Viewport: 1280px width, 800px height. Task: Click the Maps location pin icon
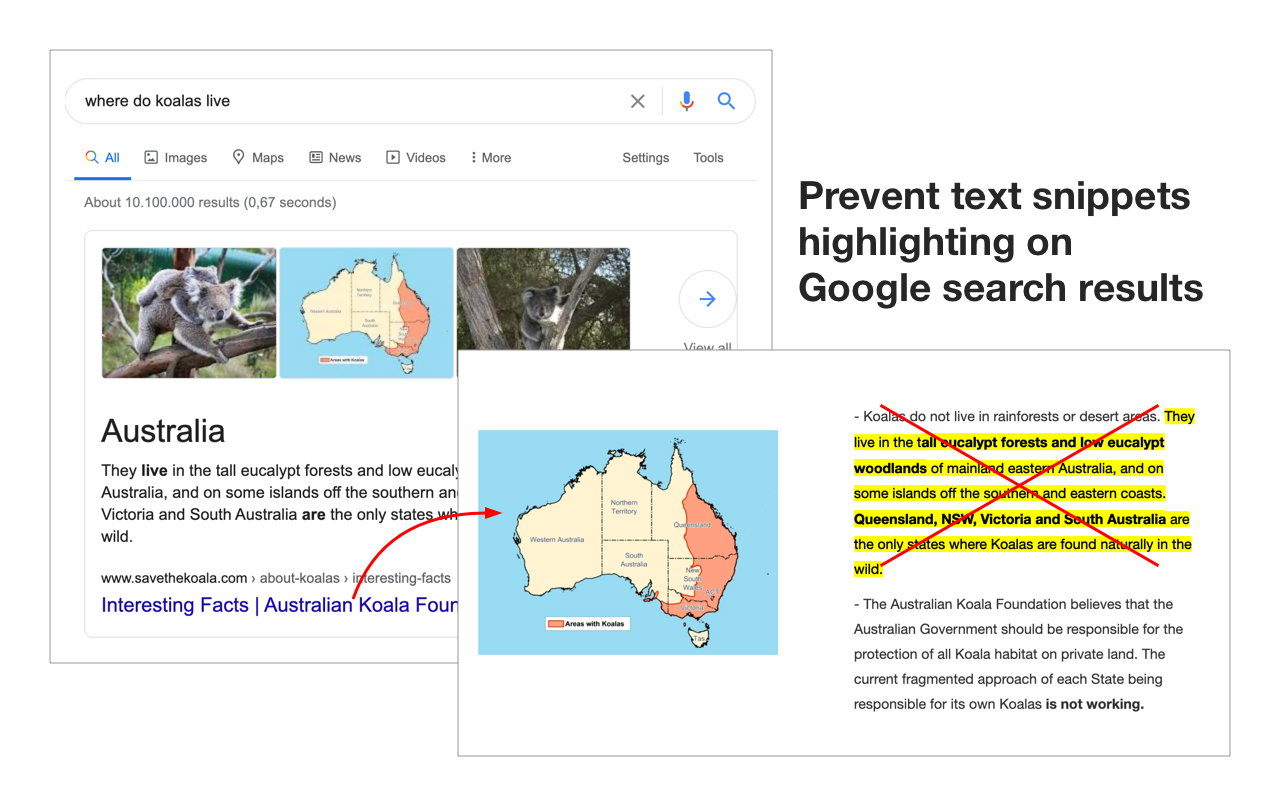(238, 157)
